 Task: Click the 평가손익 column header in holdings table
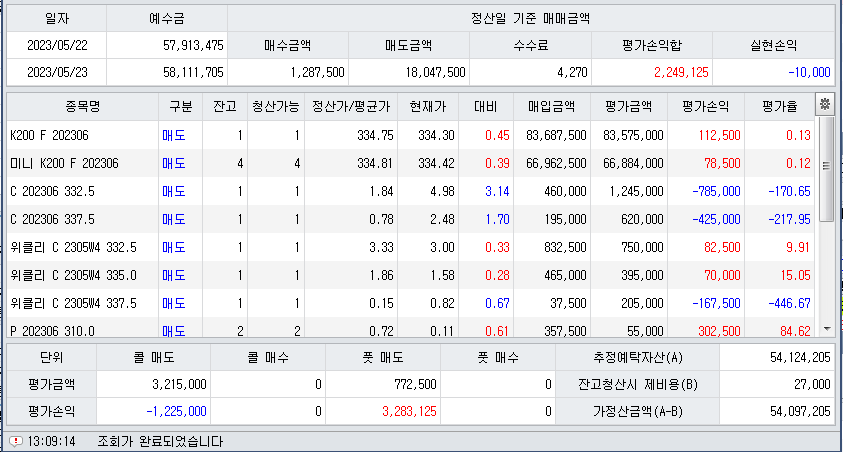click(x=705, y=106)
